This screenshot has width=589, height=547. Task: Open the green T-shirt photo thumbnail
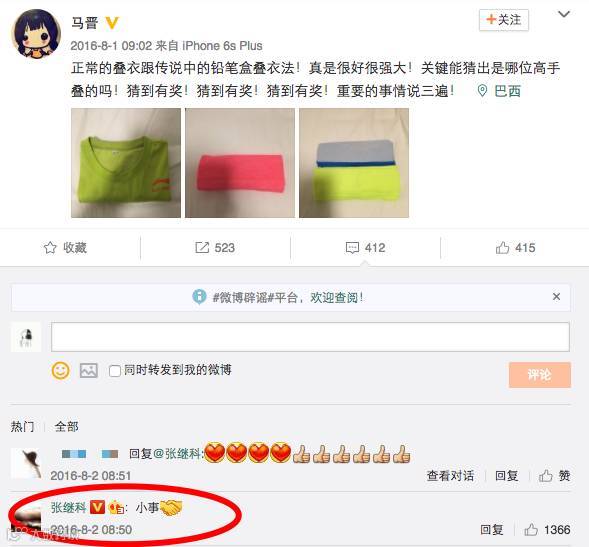[126, 163]
